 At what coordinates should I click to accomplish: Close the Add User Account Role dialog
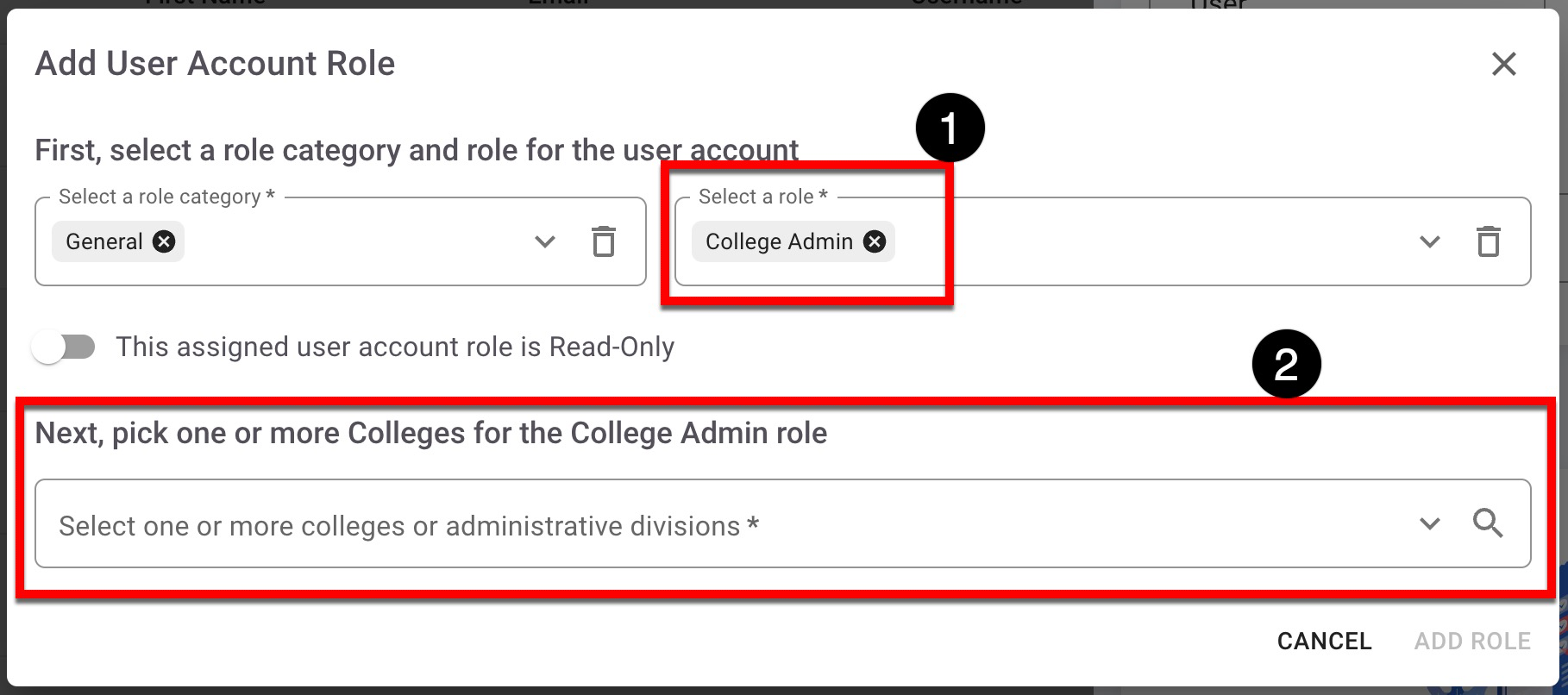pos(1503,64)
